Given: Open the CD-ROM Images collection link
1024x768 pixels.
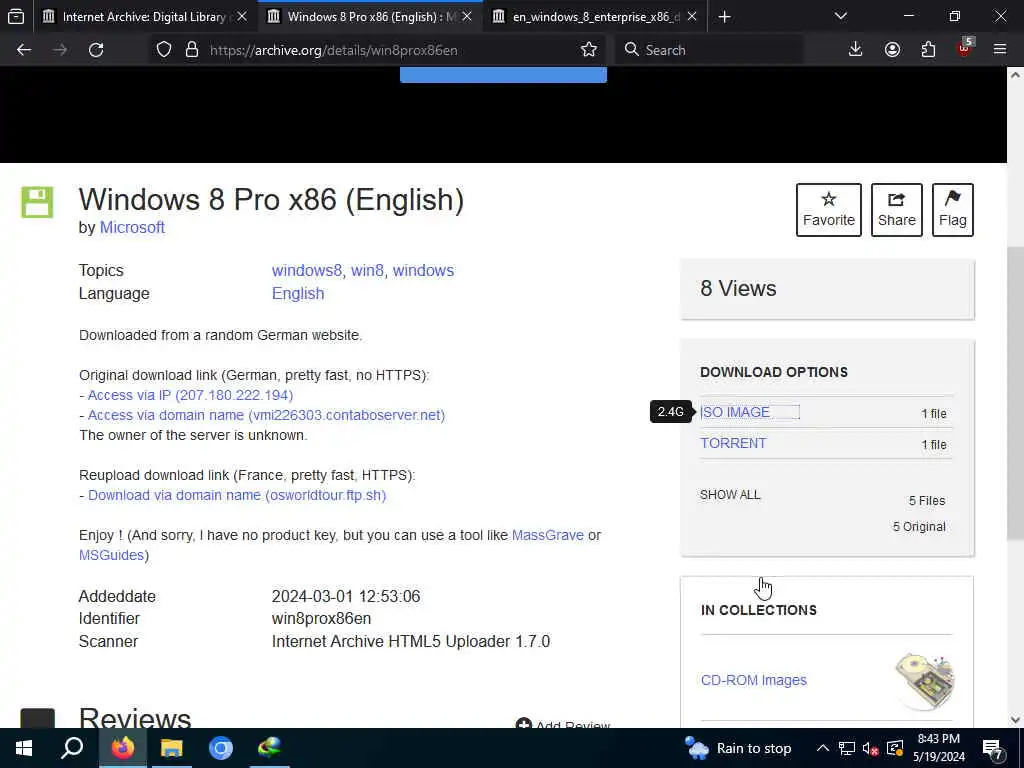Looking at the screenshot, I should point(754,680).
